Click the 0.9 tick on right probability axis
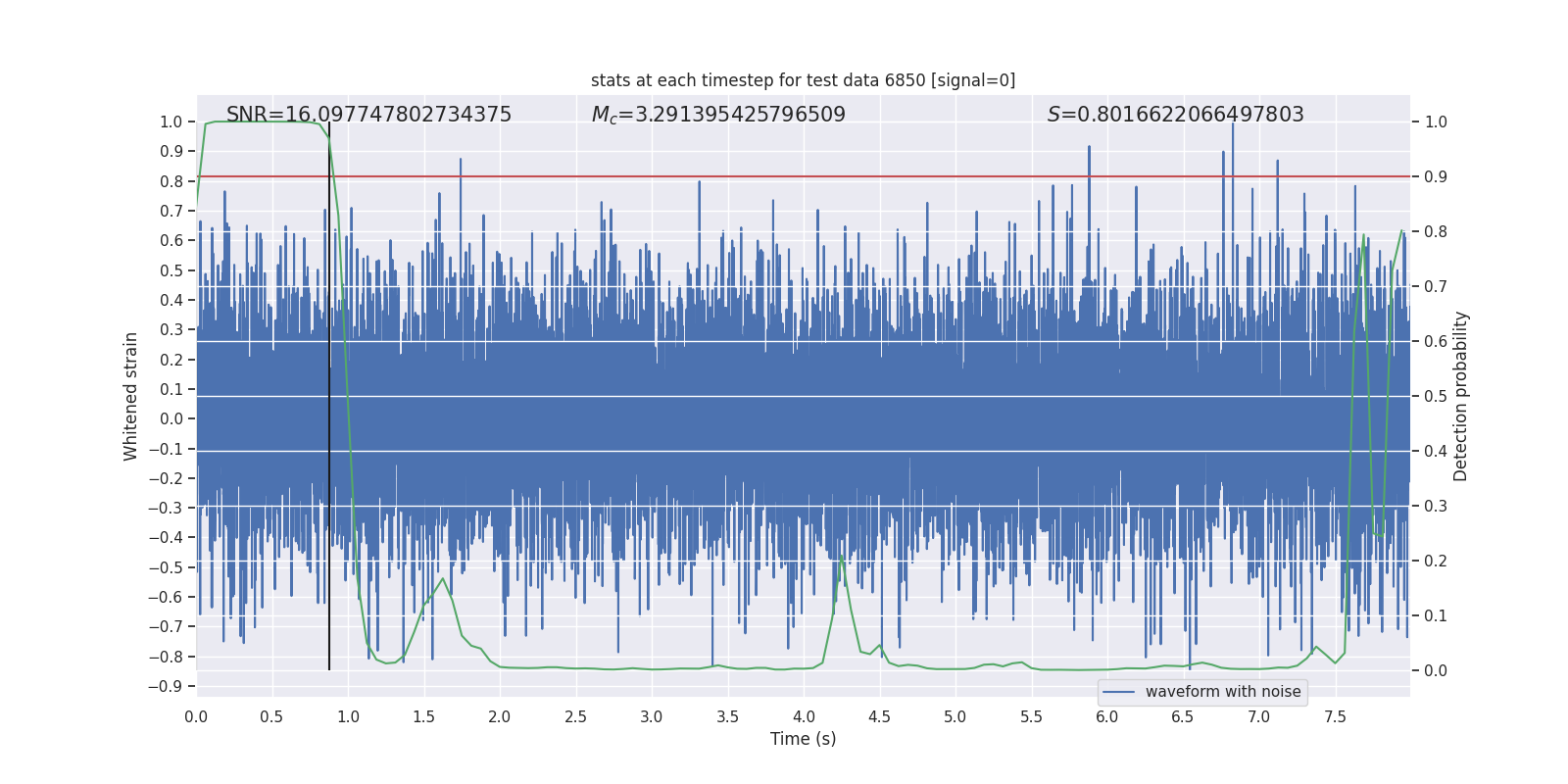1568x784 pixels. point(1436,176)
